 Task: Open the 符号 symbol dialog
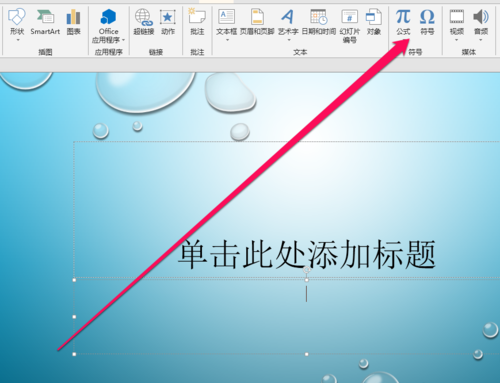pos(427,23)
